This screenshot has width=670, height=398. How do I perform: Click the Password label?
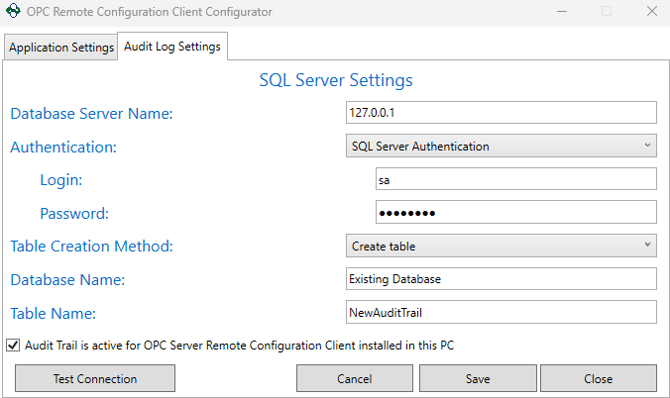pos(74,213)
